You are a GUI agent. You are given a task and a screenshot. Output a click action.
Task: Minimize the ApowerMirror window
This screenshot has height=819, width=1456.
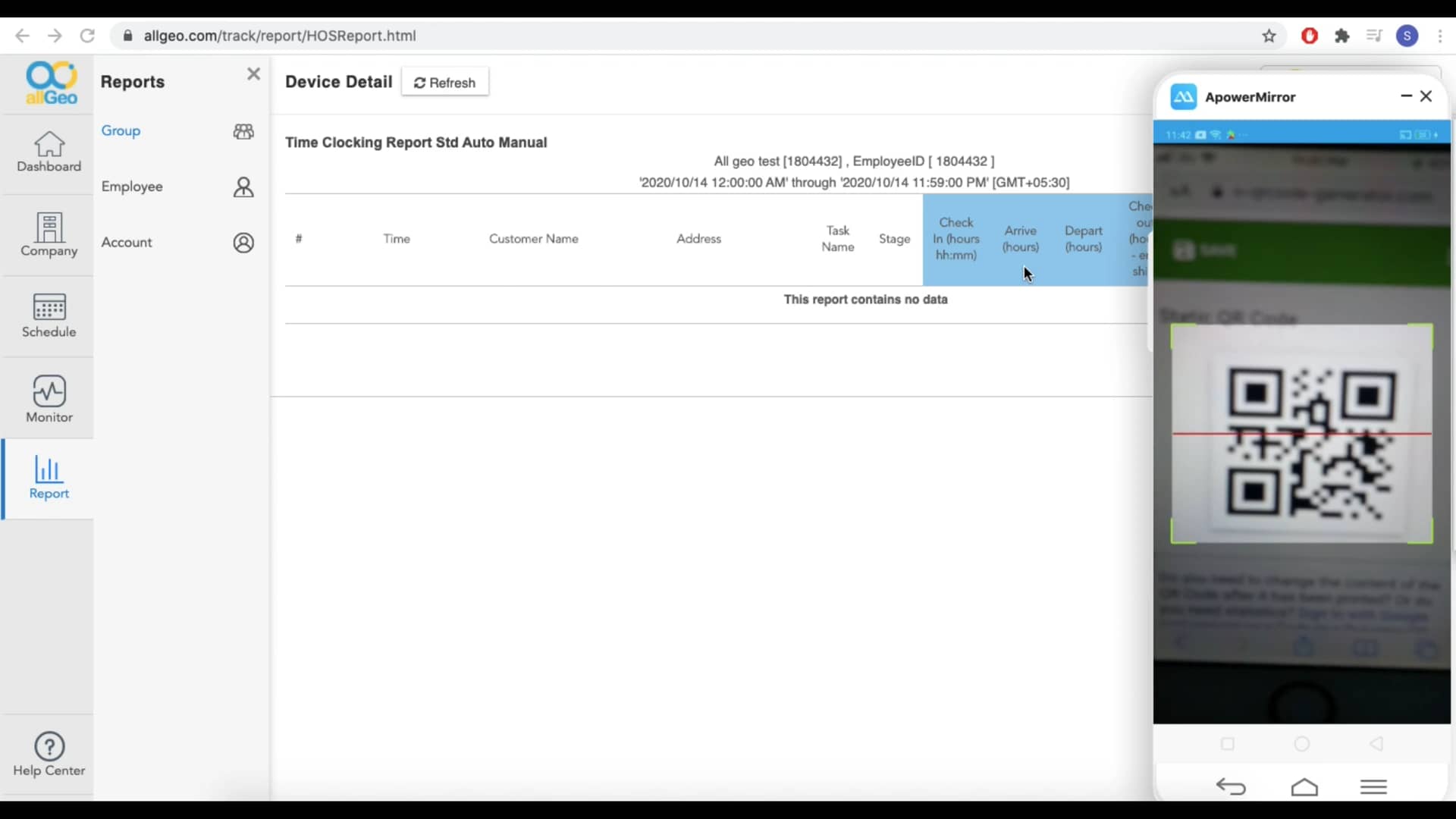pos(1406,96)
